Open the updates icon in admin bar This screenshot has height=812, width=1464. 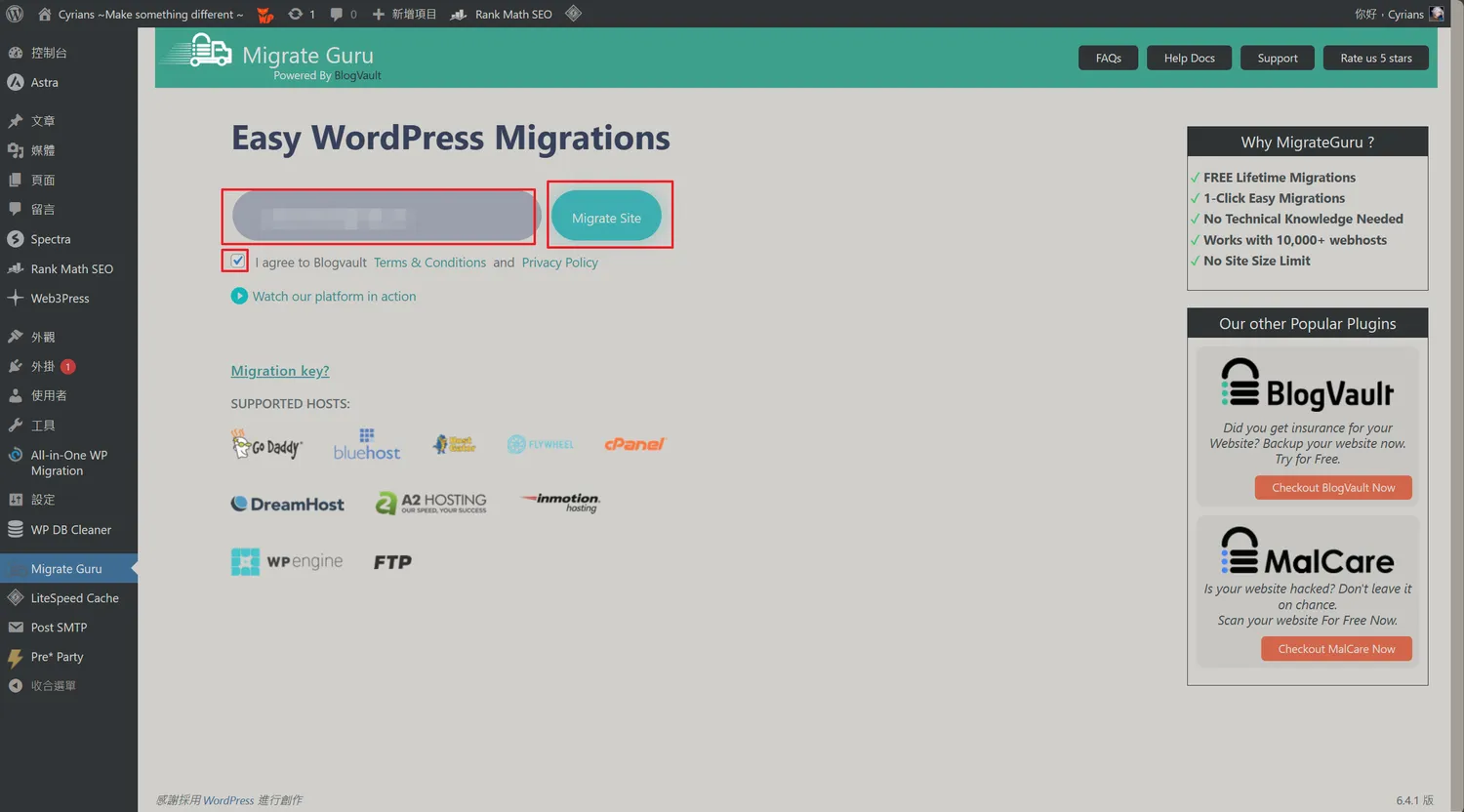point(296,14)
